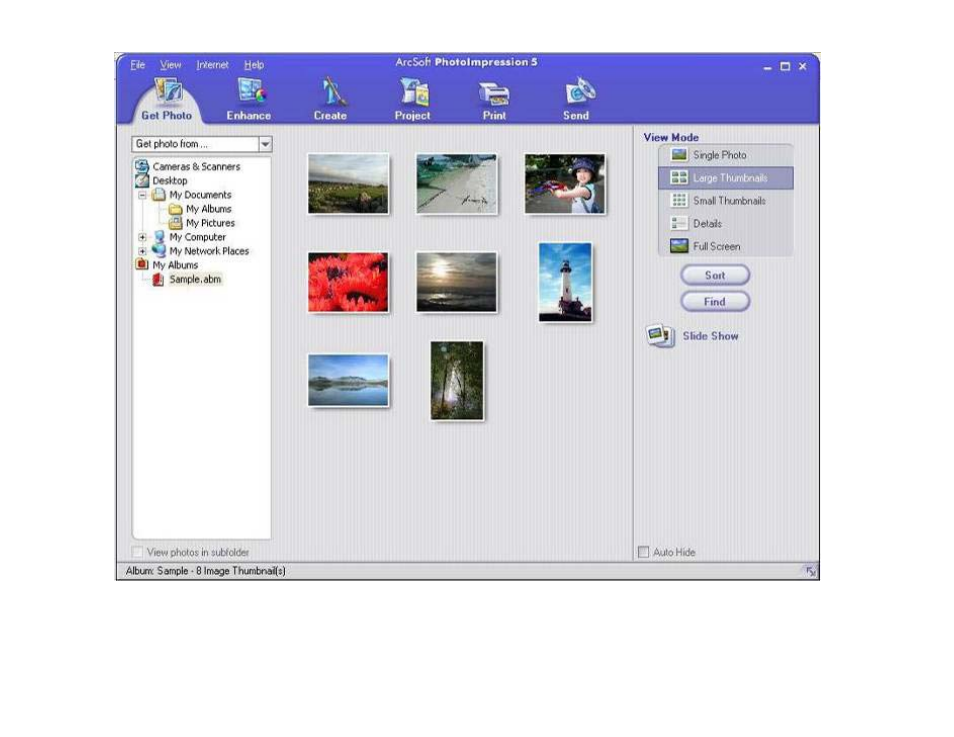Viewport: 954px width, 737px height.
Task: Click the status text 'Album: Sample - 8 Image Thumbnail(s)'
Action: pyautogui.click(x=206, y=571)
